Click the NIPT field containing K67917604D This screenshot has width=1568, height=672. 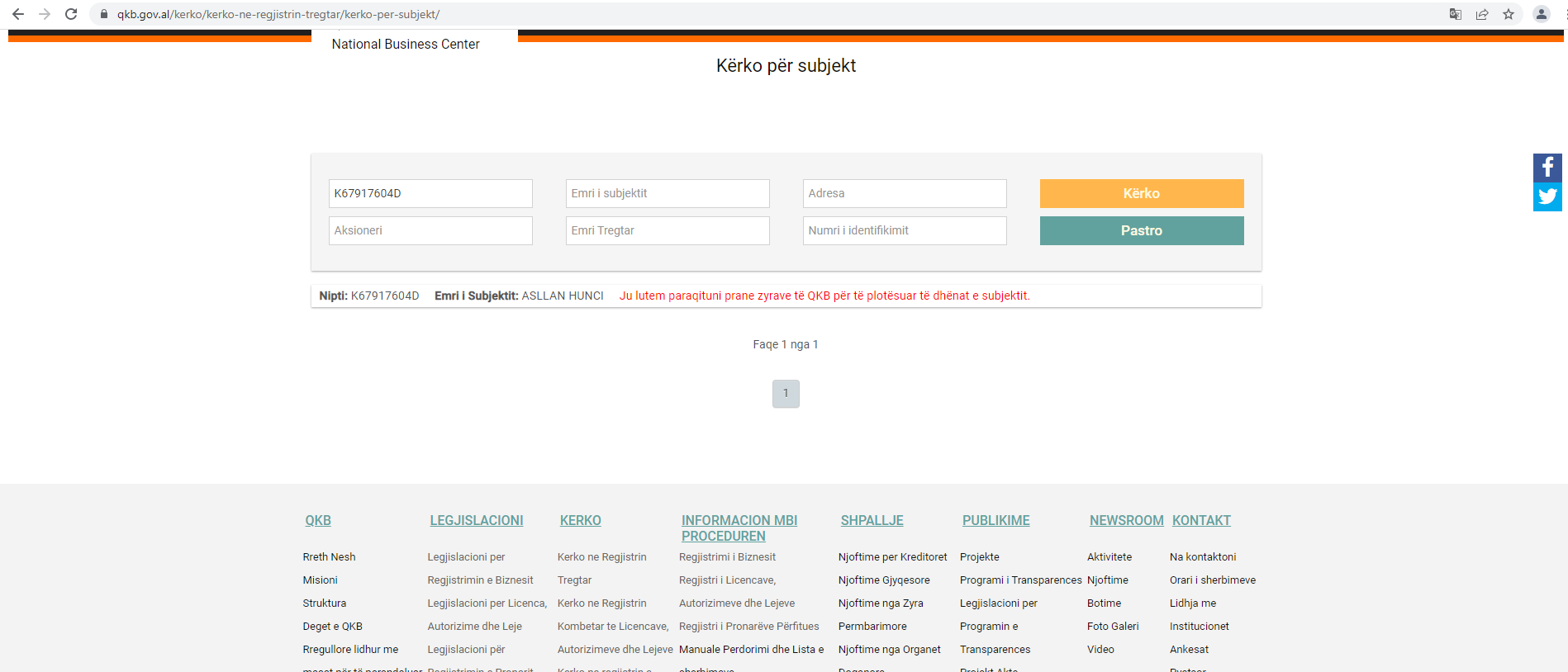pos(430,193)
